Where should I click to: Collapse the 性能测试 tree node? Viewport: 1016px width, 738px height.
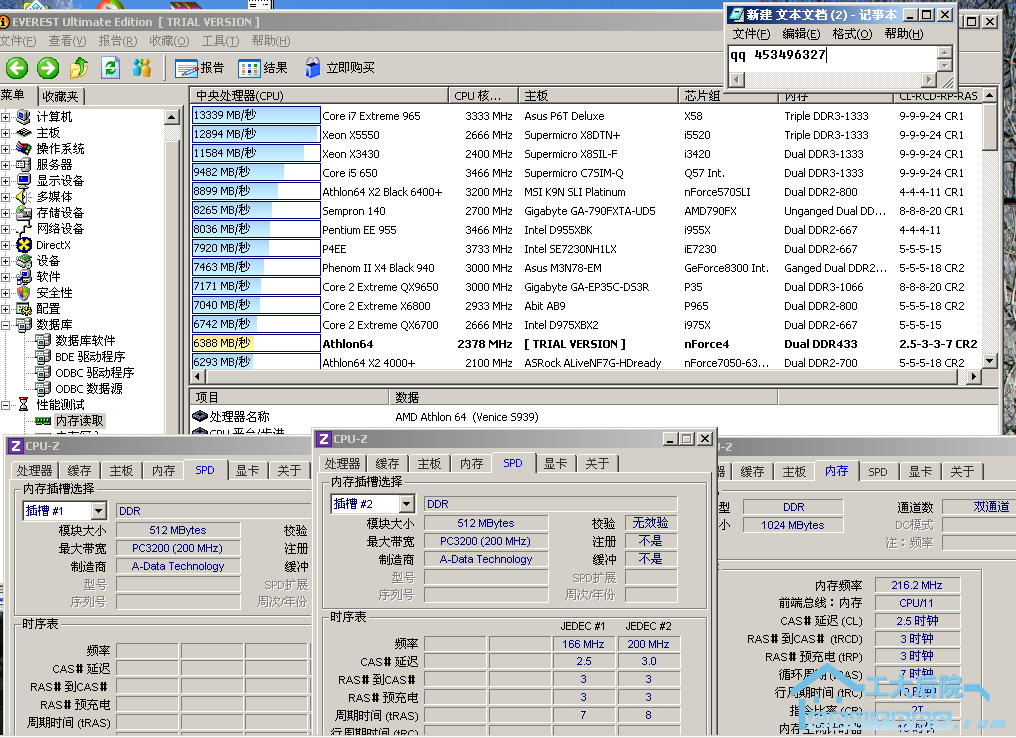click(5, 406)
